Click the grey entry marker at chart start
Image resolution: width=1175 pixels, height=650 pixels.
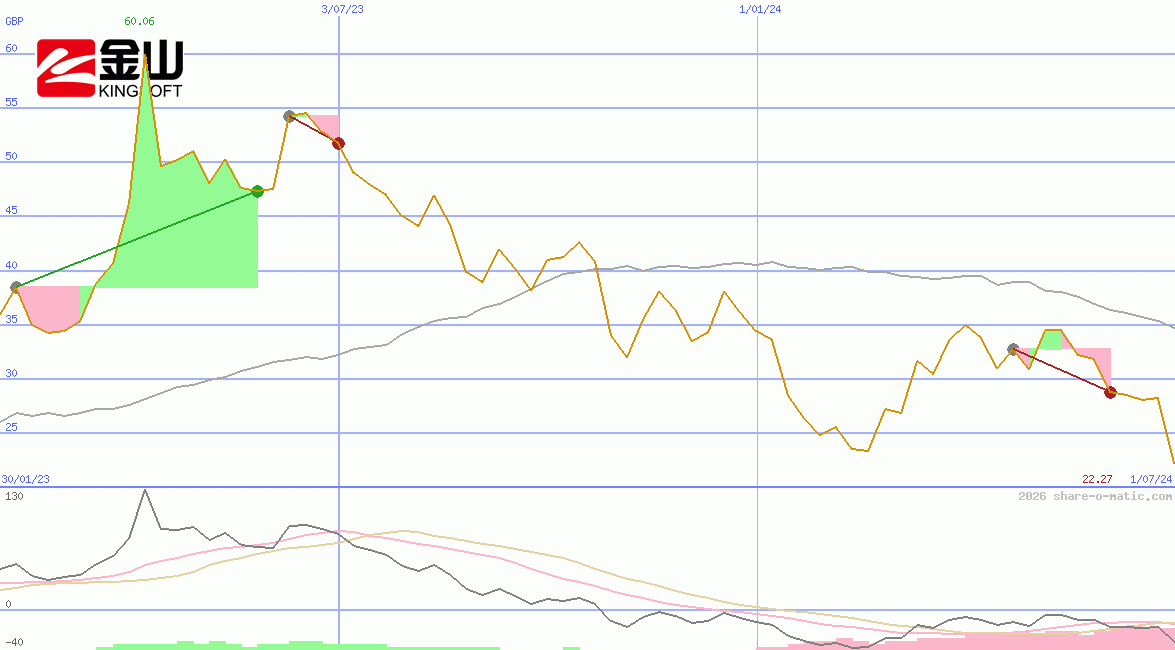point(15,287)
